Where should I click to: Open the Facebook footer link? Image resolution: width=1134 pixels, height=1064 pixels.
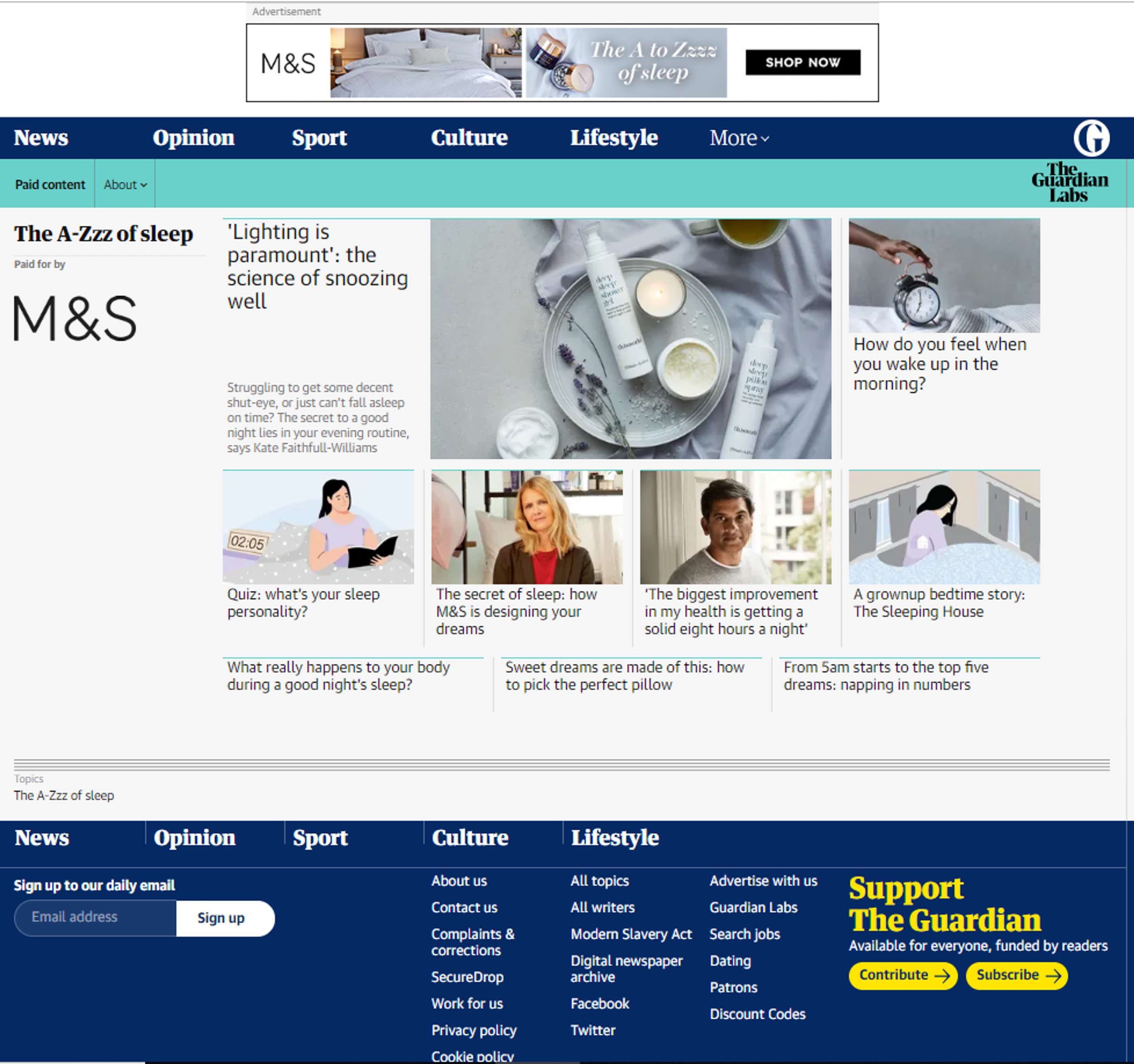point(600,1004)
